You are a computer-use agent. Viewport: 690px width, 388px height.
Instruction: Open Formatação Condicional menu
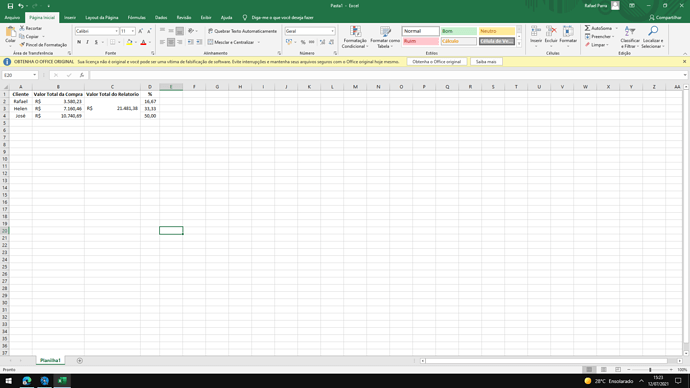354,37
